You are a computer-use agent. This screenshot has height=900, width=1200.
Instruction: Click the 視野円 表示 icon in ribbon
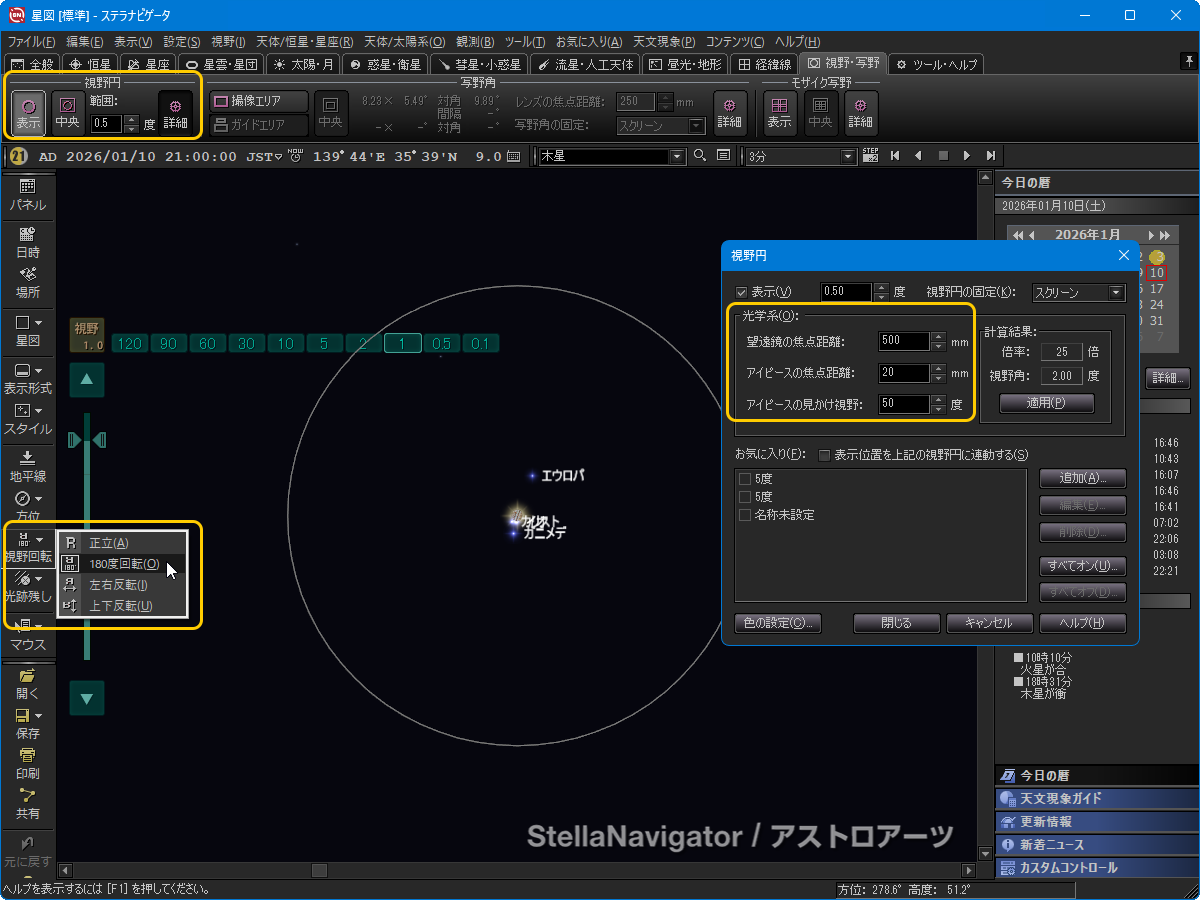click(28, 111)
